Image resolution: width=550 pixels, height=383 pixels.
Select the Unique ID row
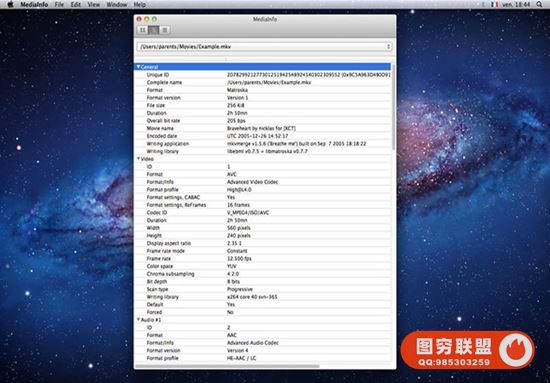pyautogui.click(x=262, y=75)
